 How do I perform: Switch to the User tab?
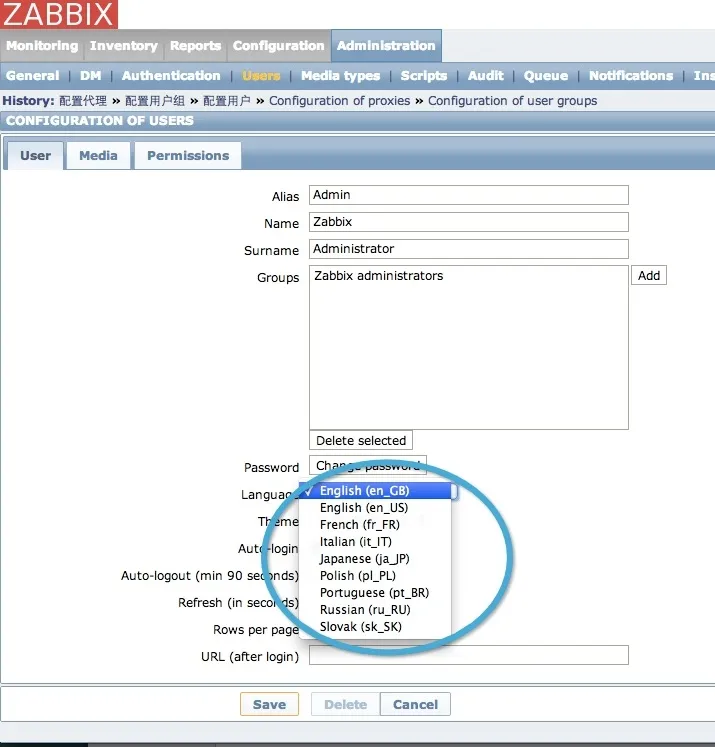(35, 156)
